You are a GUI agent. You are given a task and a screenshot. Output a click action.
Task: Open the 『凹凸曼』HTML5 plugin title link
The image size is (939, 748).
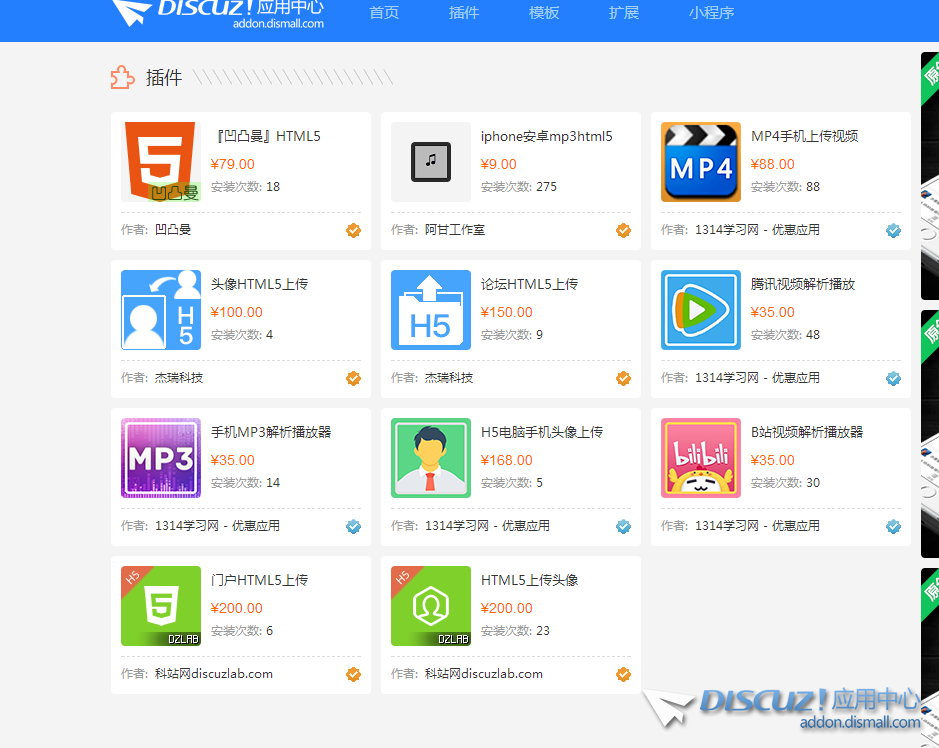268,137
